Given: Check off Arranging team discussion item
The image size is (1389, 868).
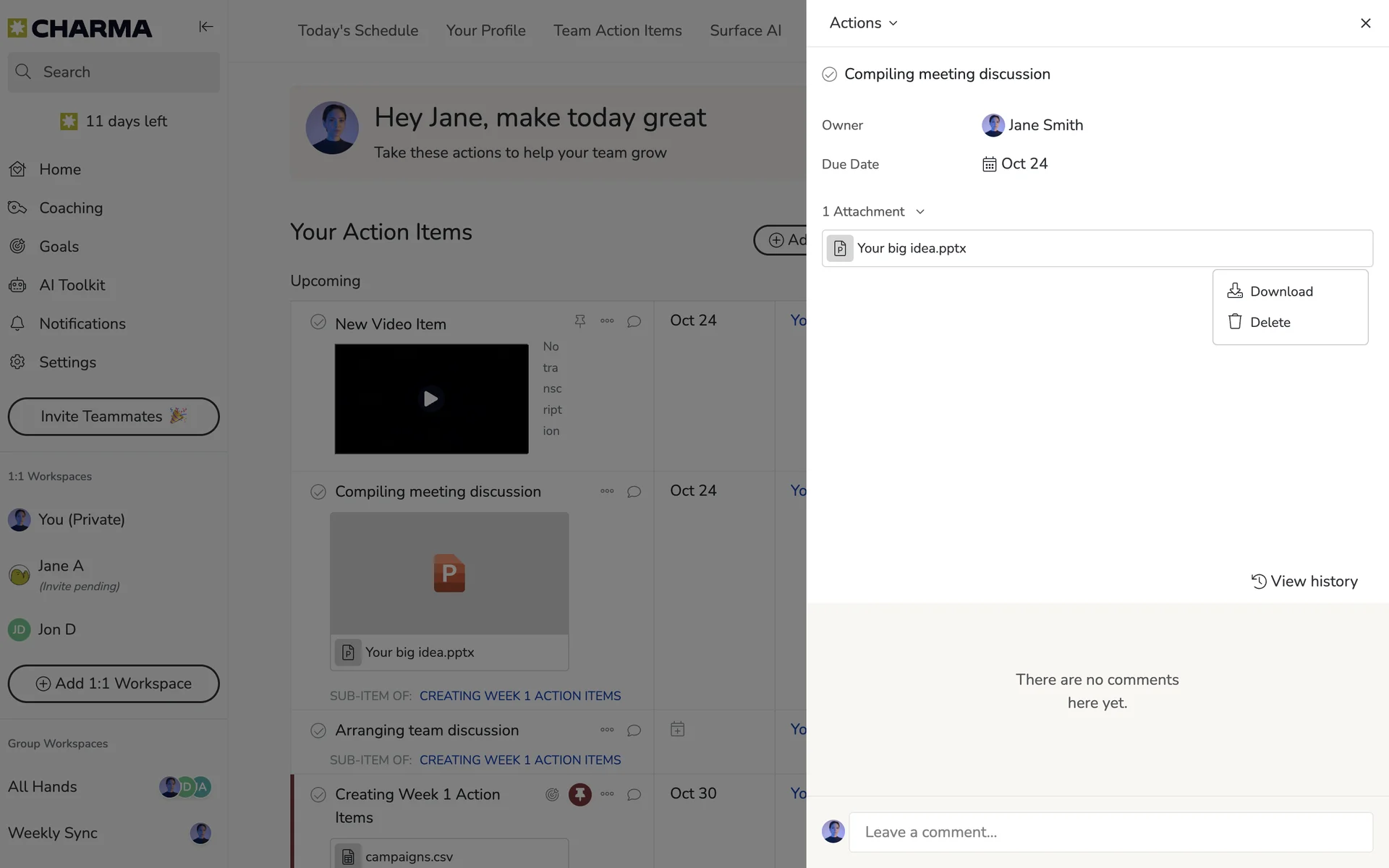Looking at the screenshot, I should (318, 731).
